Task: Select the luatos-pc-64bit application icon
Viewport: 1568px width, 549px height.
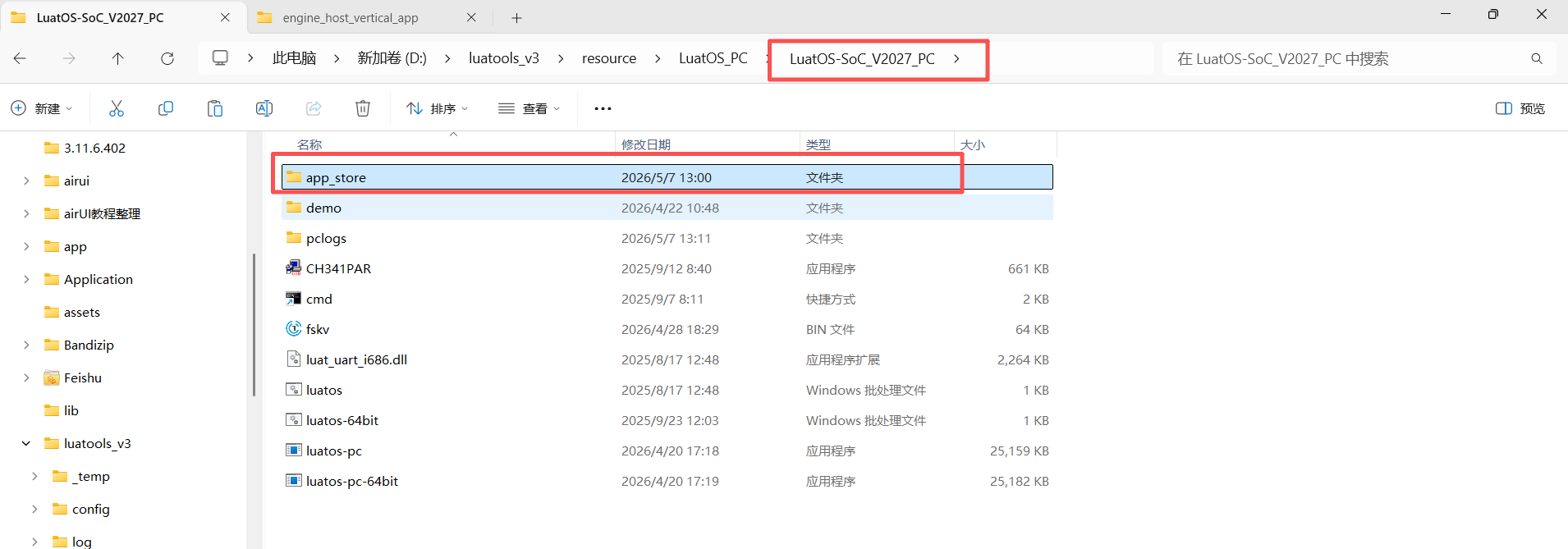Action: (293, 481)
